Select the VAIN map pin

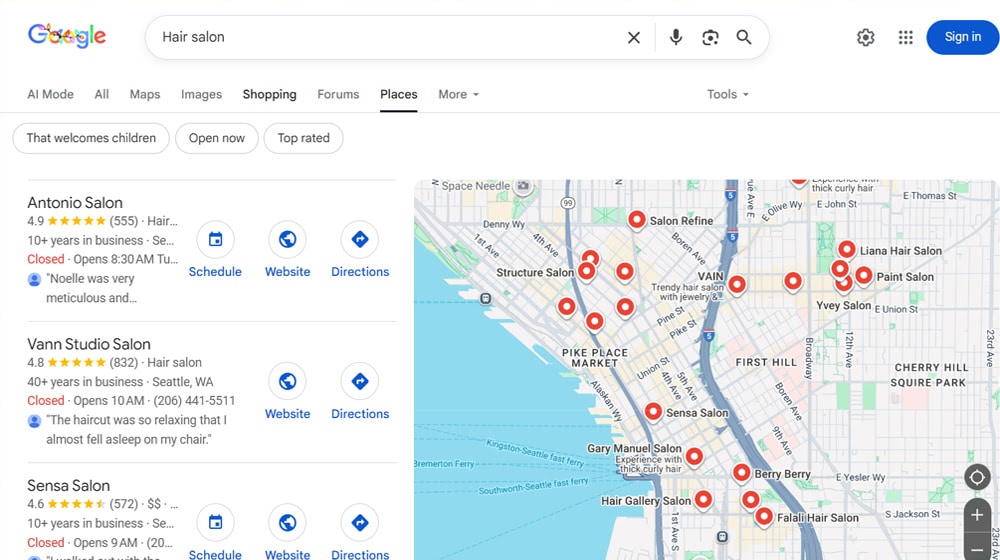coord(737,285)
